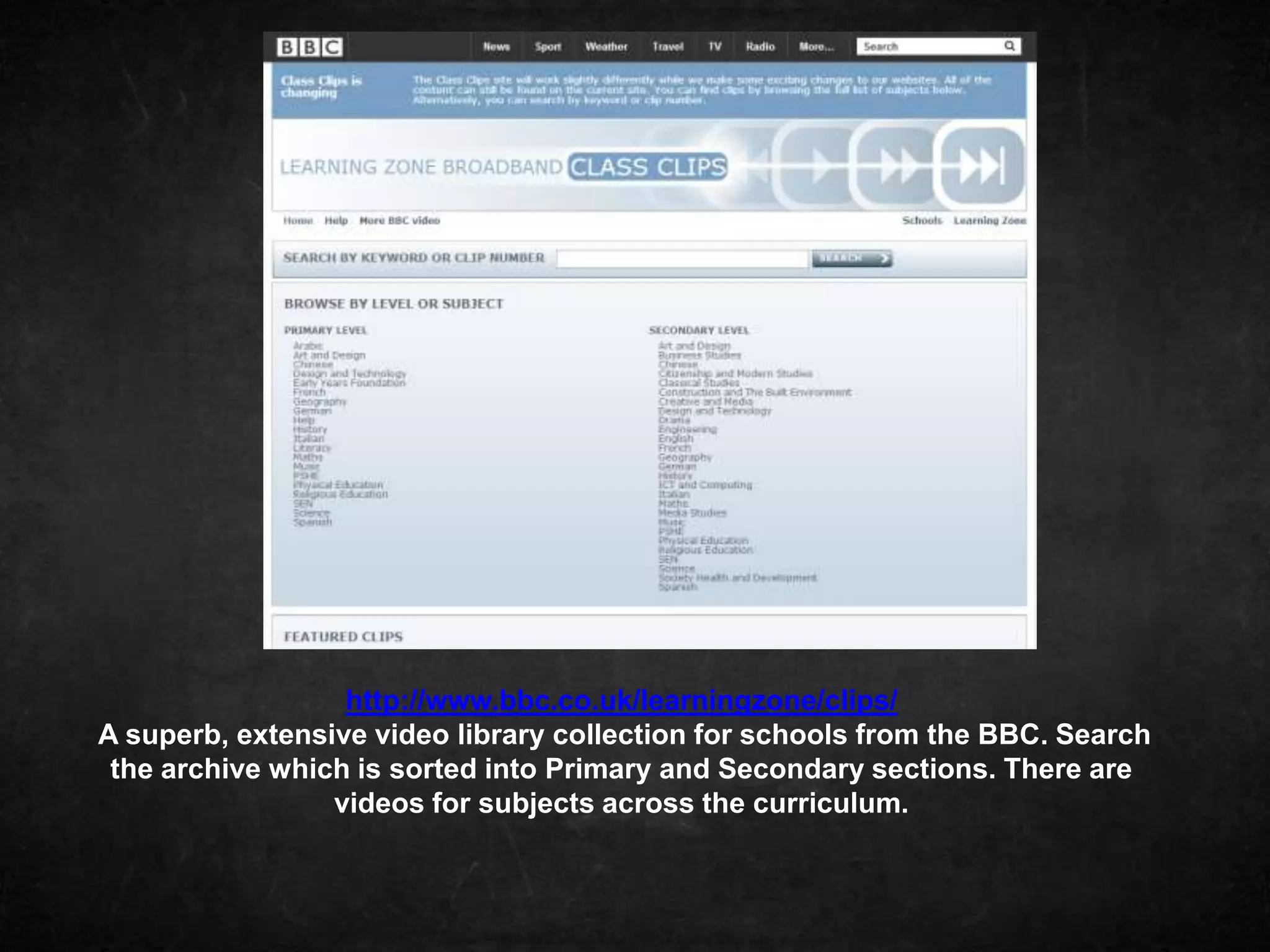Select Primary Physical Education

338,485
